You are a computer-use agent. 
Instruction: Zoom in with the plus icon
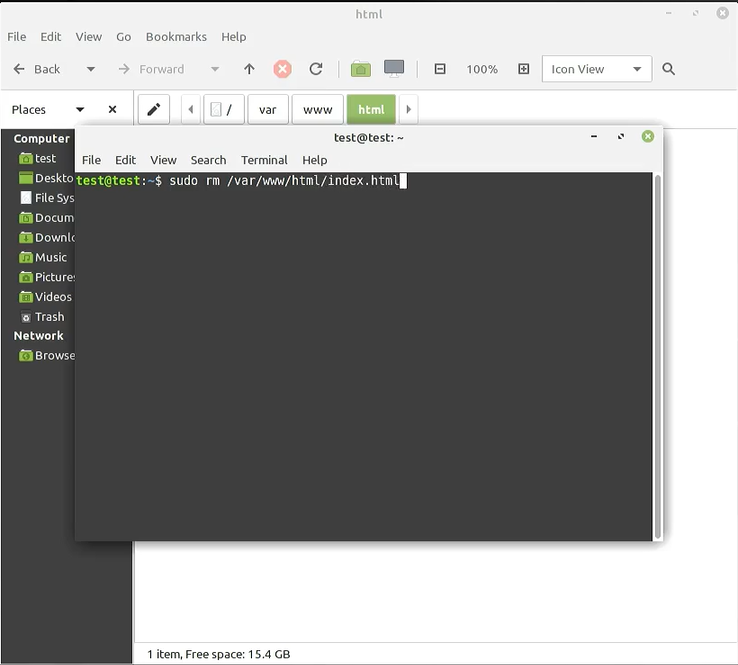pyautogui.click(x=523, y=69)
